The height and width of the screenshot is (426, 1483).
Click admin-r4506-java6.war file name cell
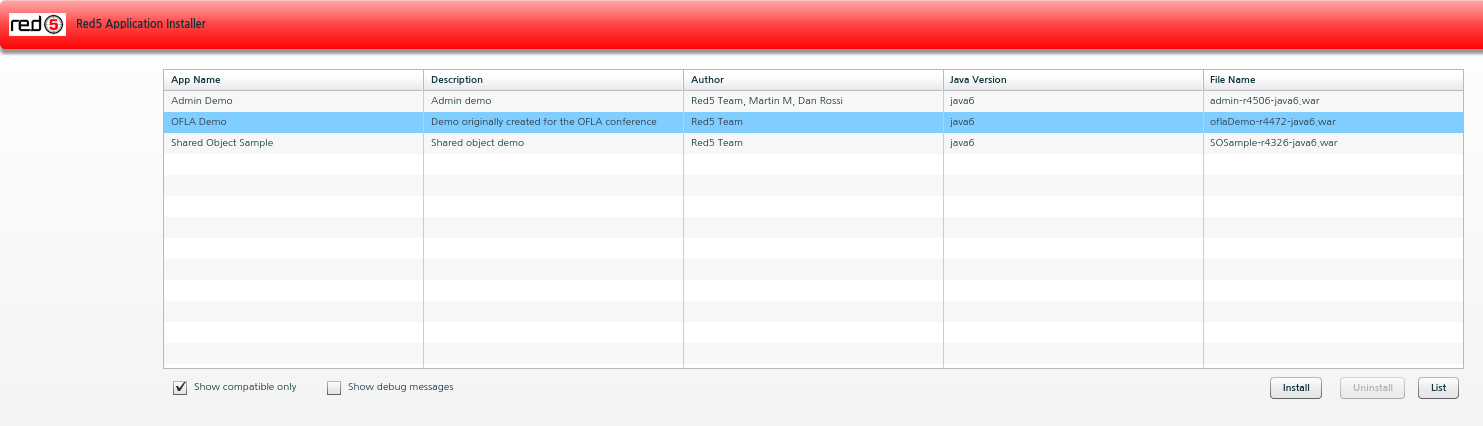tap(1272, 101)
